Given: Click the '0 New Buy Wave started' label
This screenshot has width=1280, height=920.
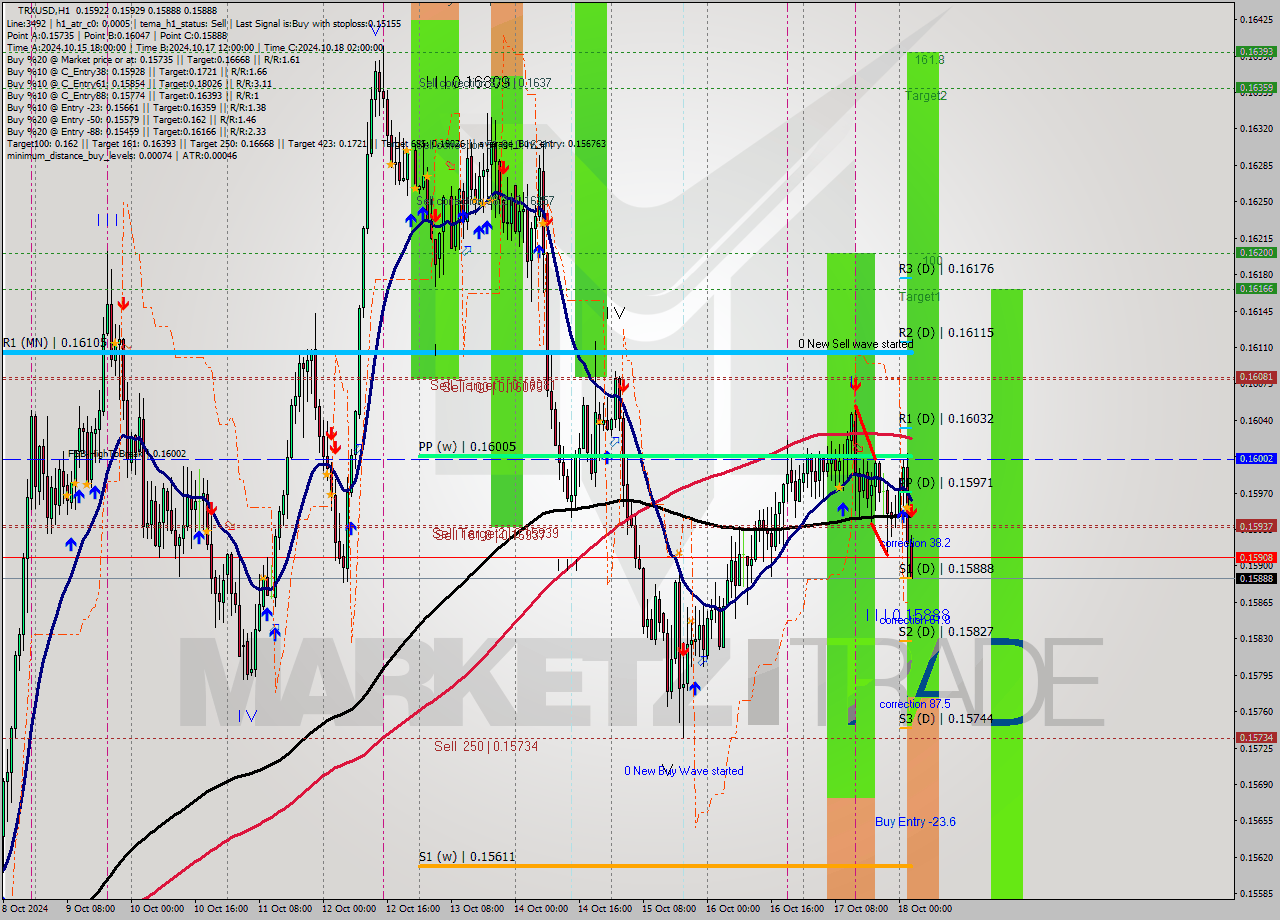Looking at the screenshot, I should point(684,771).
